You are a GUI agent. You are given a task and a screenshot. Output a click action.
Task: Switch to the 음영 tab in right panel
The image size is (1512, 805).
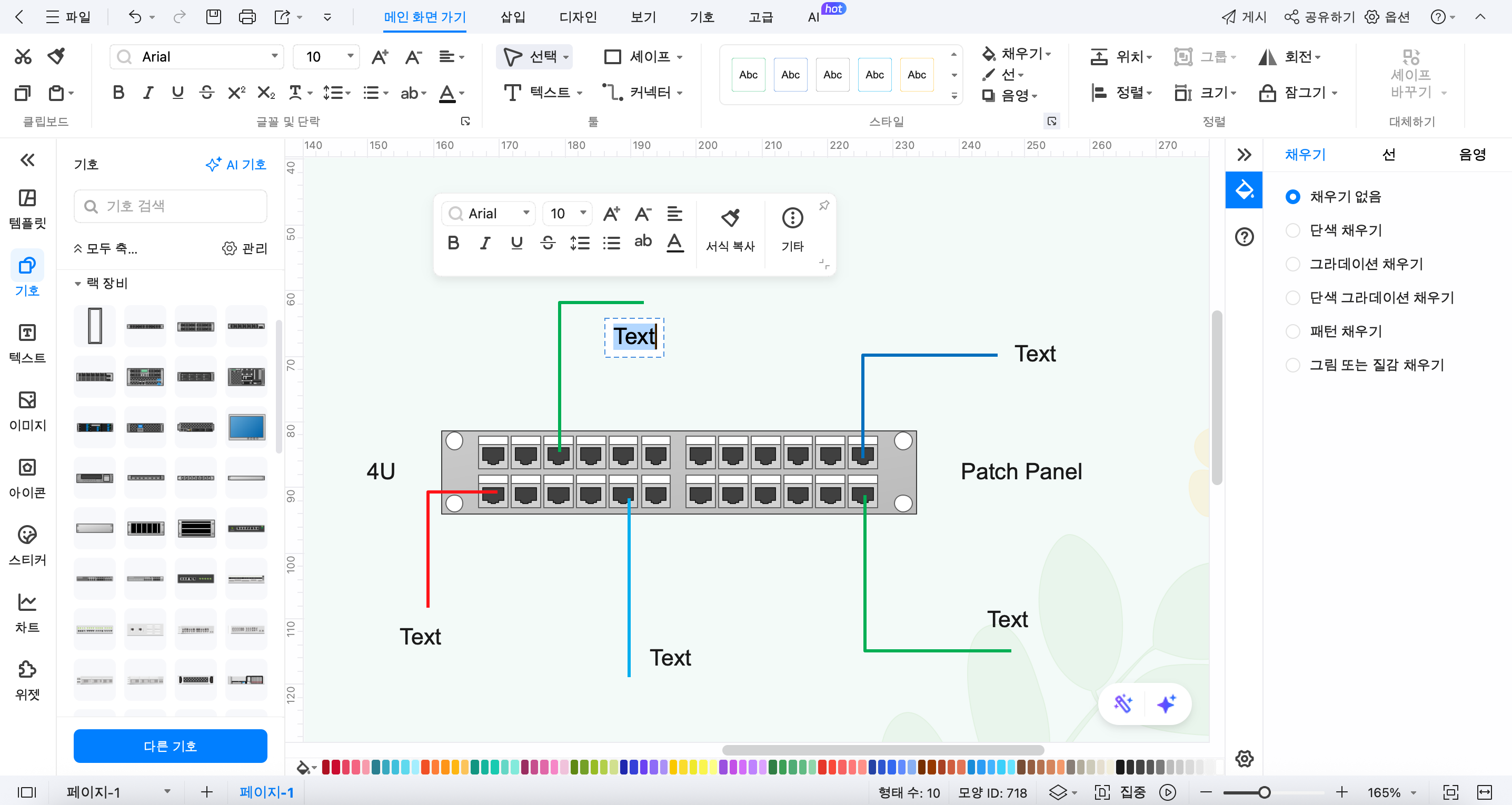coord(1472,155)
